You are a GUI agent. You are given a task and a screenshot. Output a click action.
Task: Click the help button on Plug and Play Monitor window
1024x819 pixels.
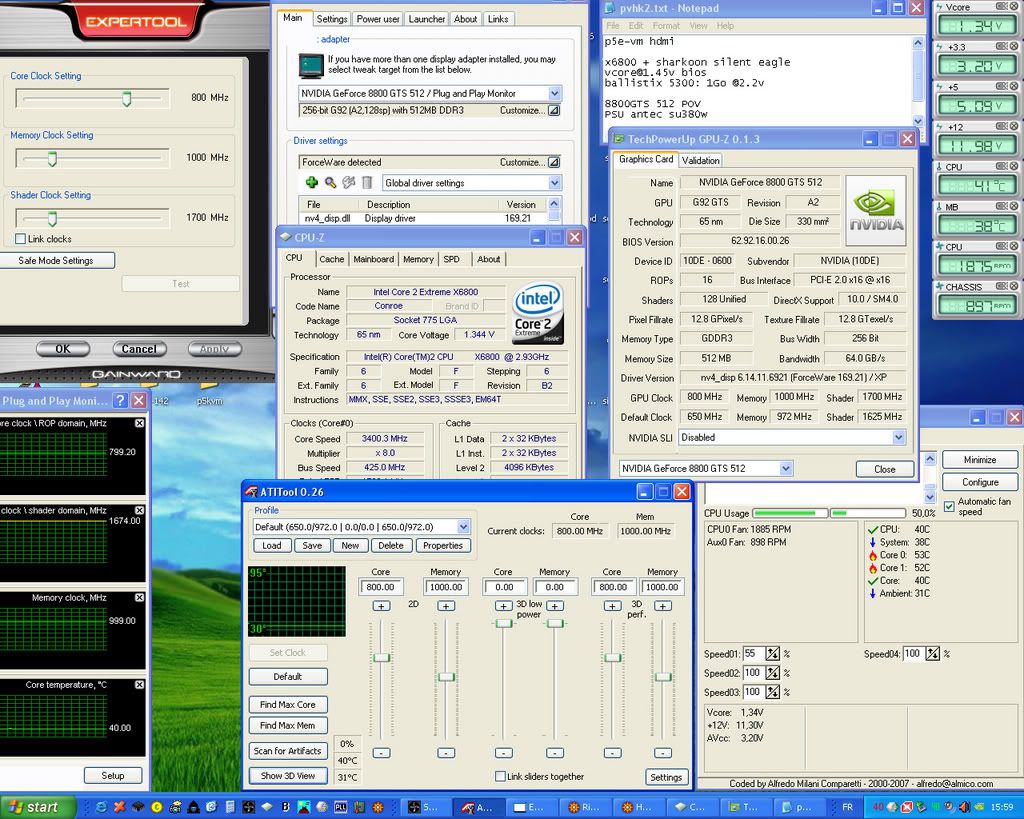pos(119,400)
